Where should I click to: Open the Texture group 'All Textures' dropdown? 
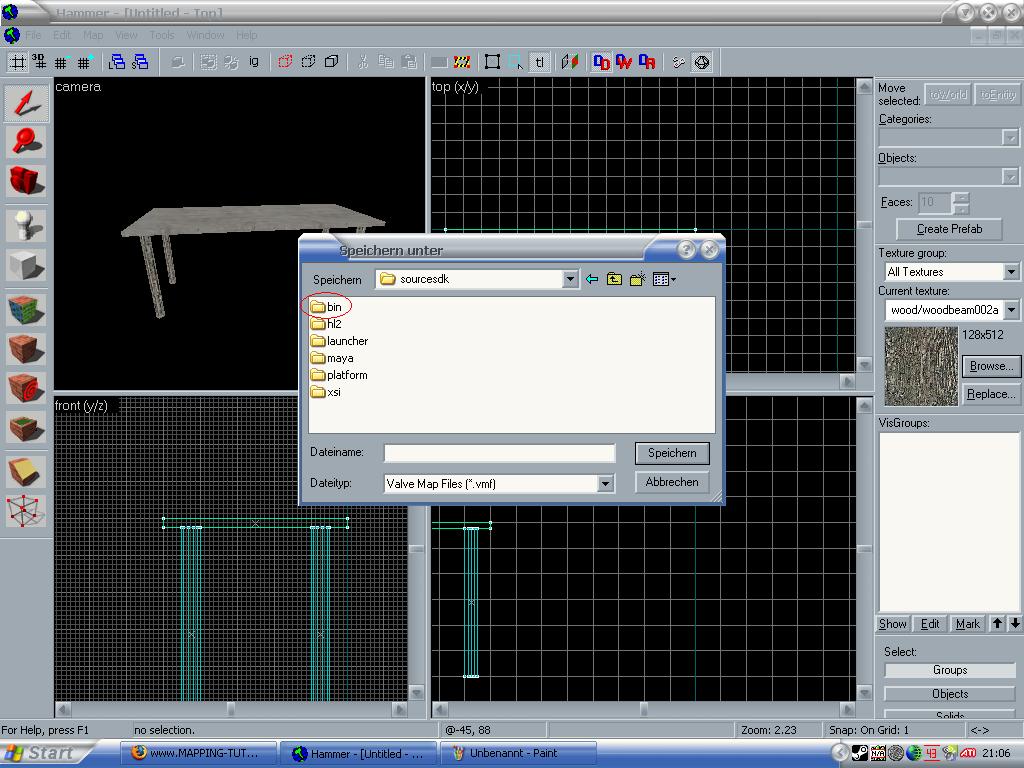1011,272
